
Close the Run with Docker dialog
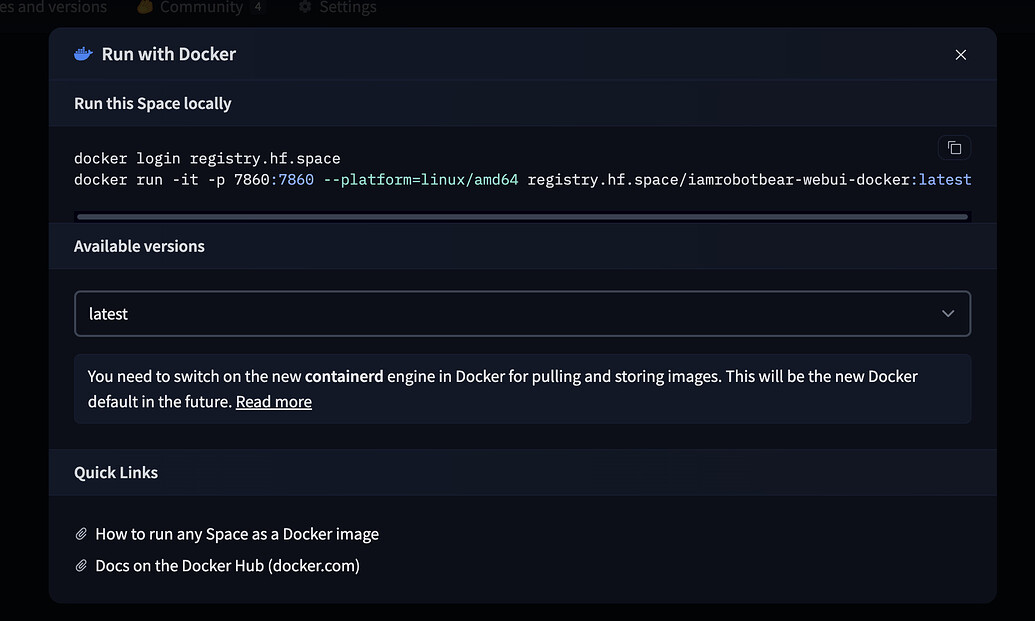coord(961,55)
